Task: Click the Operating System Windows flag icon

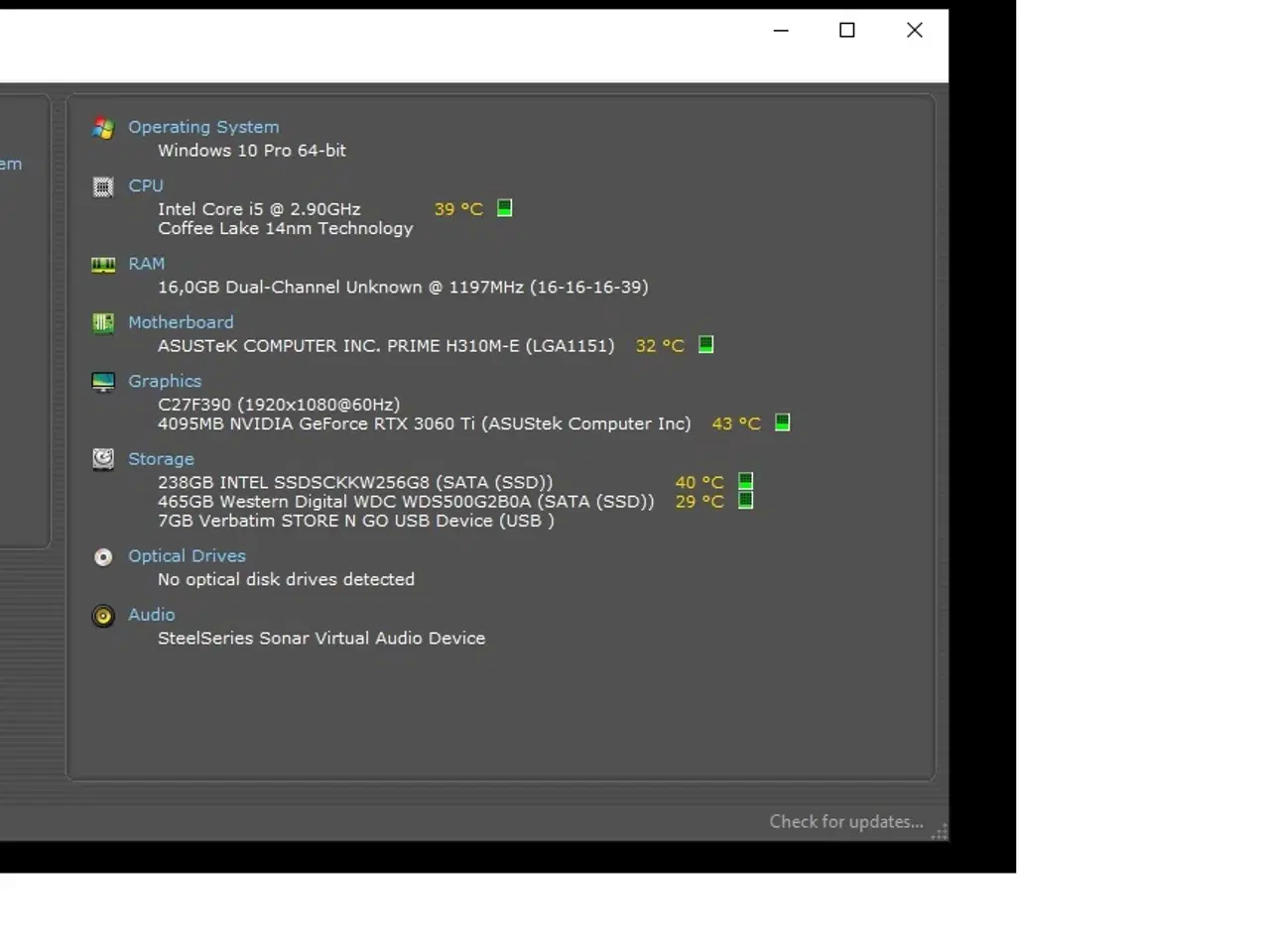Action: click(103, 128)
